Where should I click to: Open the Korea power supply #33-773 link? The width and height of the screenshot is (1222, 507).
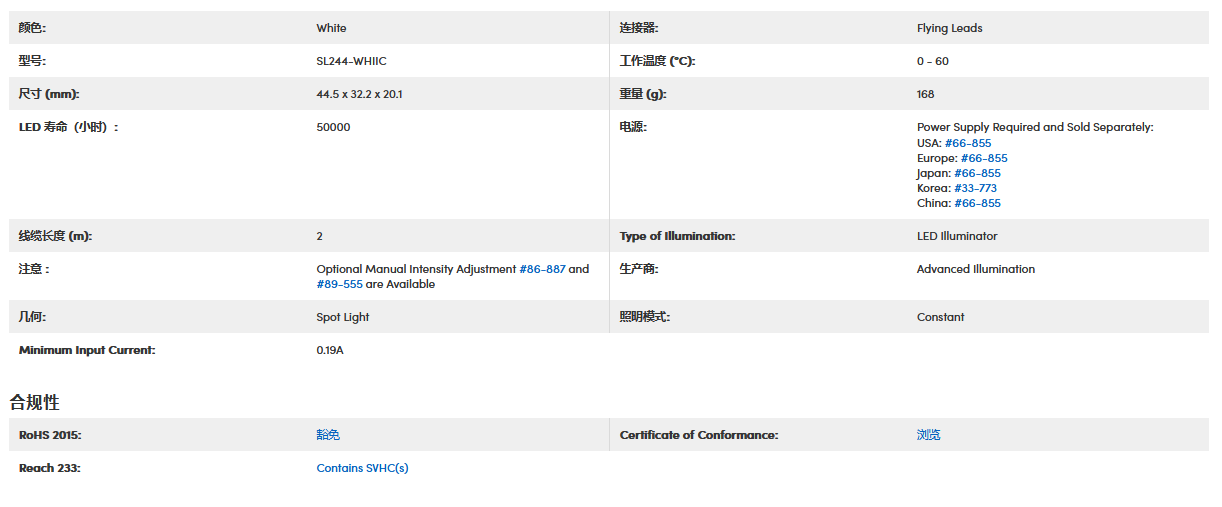[975, 188]
